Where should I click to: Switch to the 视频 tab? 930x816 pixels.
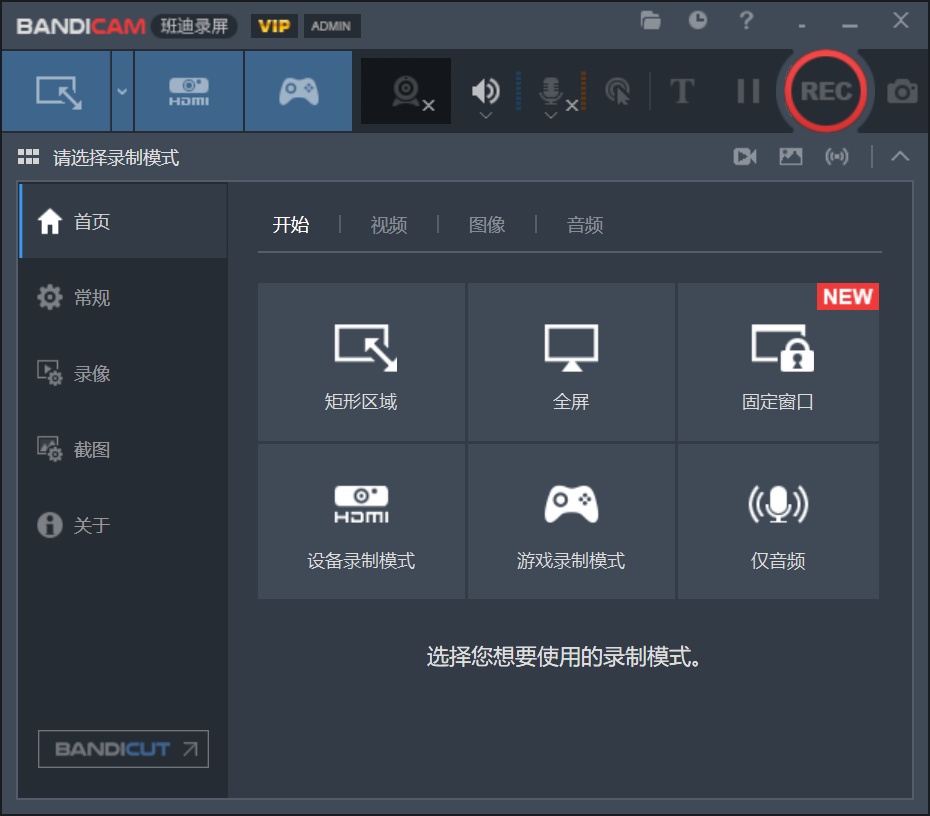point(388,225)
